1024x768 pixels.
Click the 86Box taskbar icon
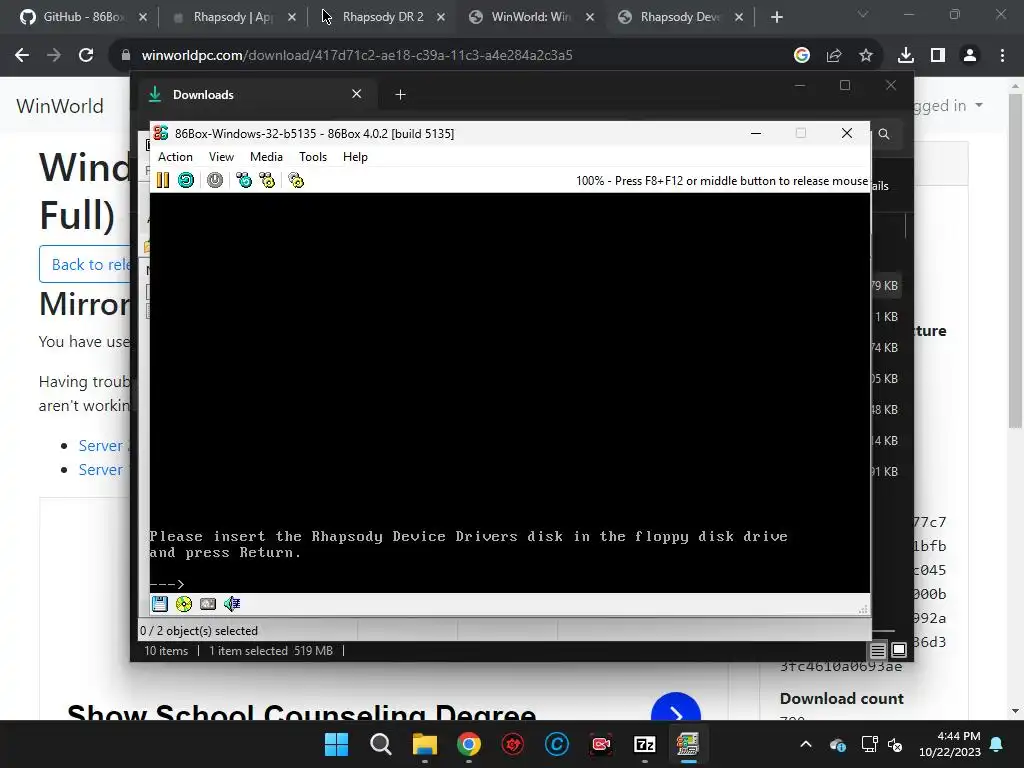pyautogui.click(x=688, y=744)
